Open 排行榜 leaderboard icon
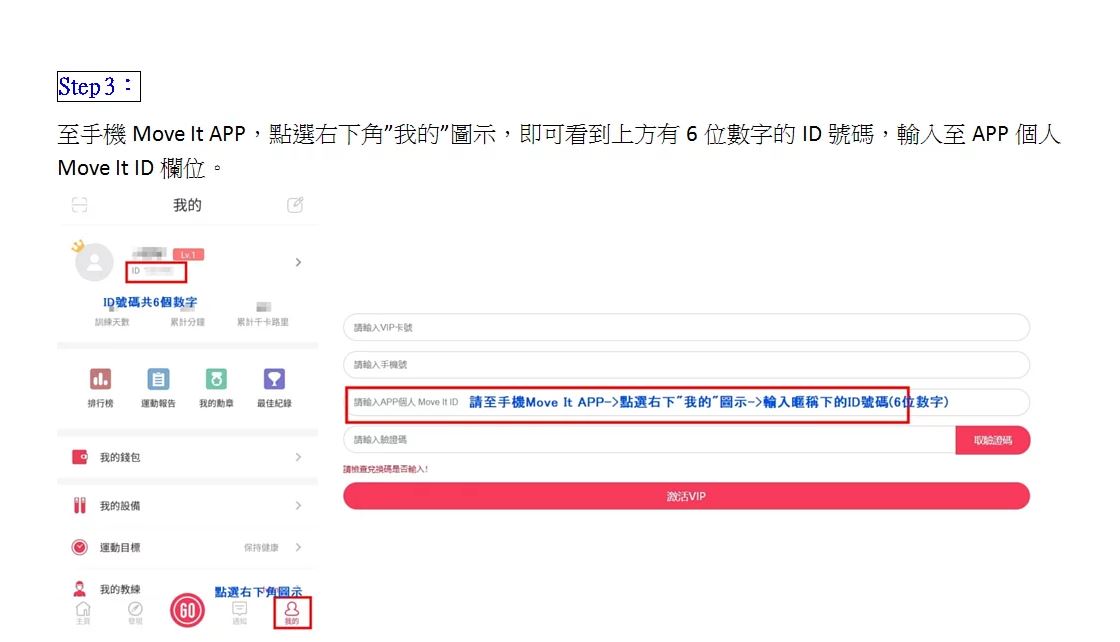 tap(100, 378)
